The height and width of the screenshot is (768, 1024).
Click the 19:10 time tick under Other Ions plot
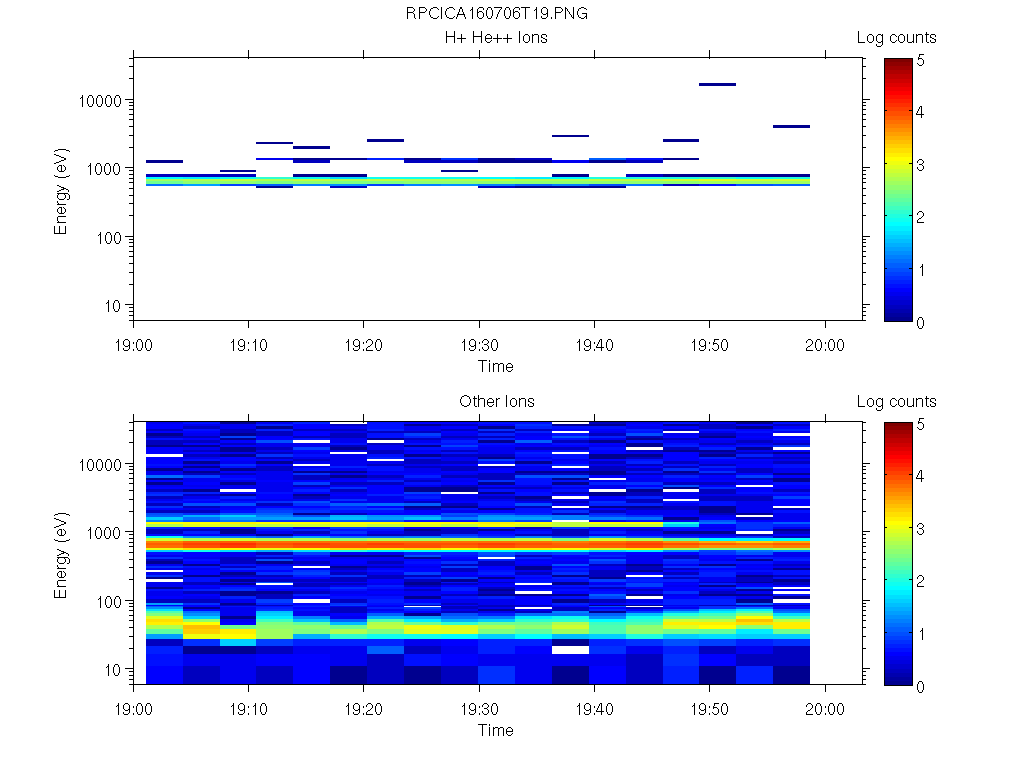point(249,709)
